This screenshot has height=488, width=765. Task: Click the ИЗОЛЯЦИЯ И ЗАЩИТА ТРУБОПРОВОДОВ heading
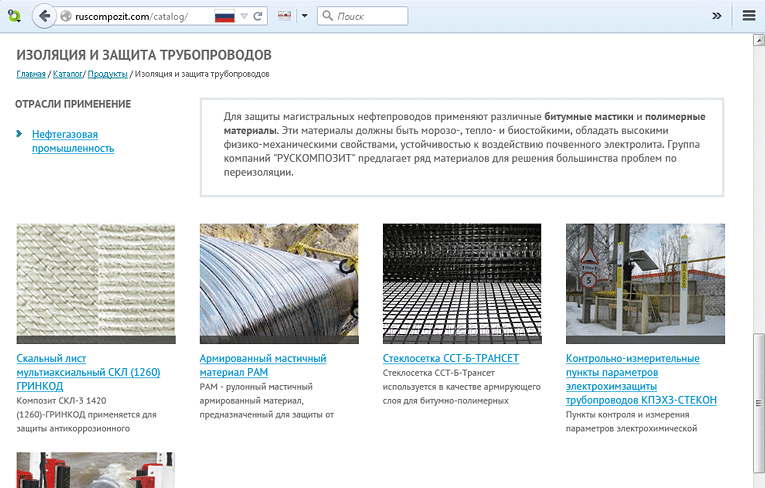tap(144, 55)
